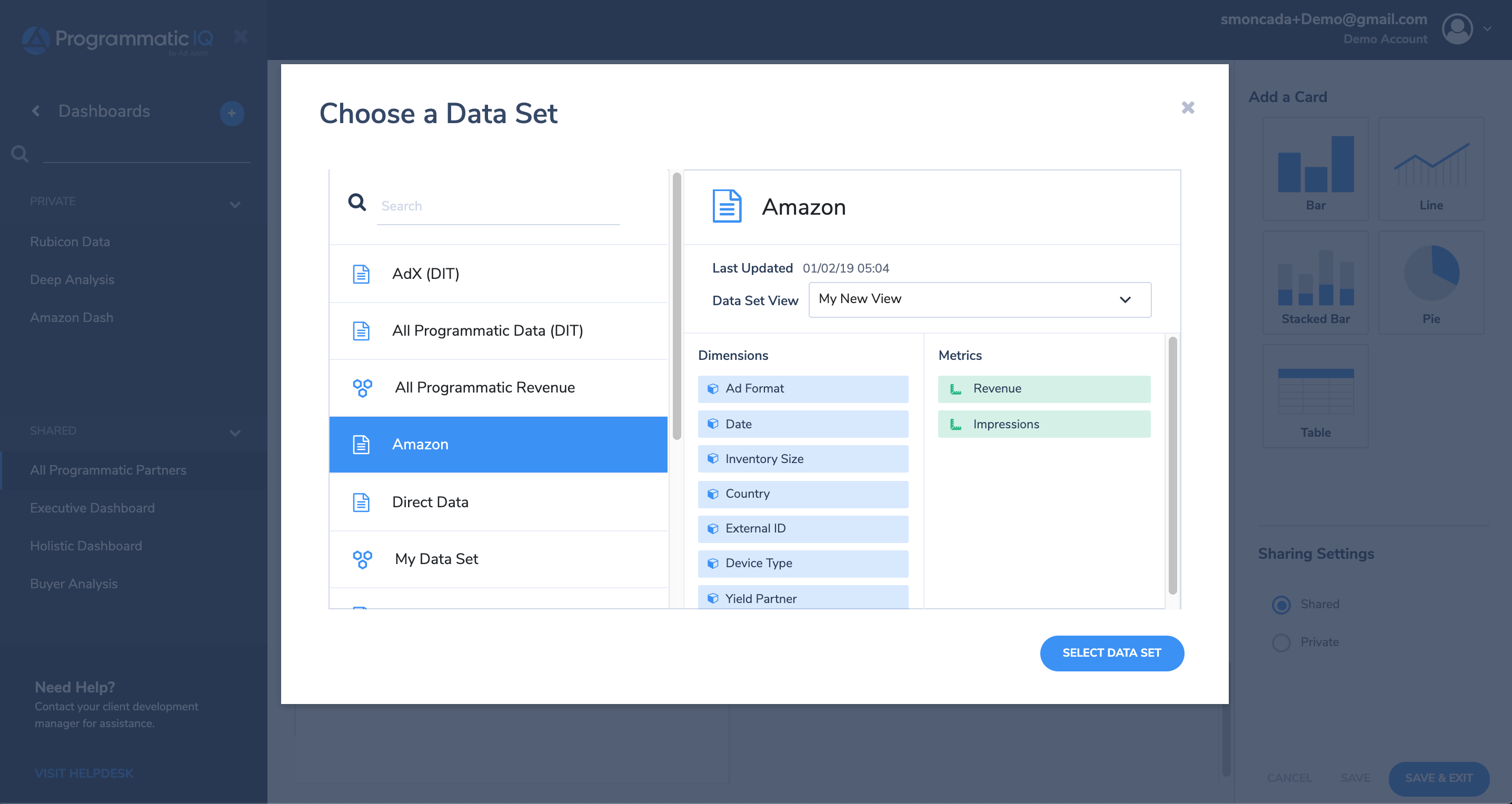The width and height of the screenshot is (1512, 804).
Task: Select My Data Set in the list
Action: 499,559
